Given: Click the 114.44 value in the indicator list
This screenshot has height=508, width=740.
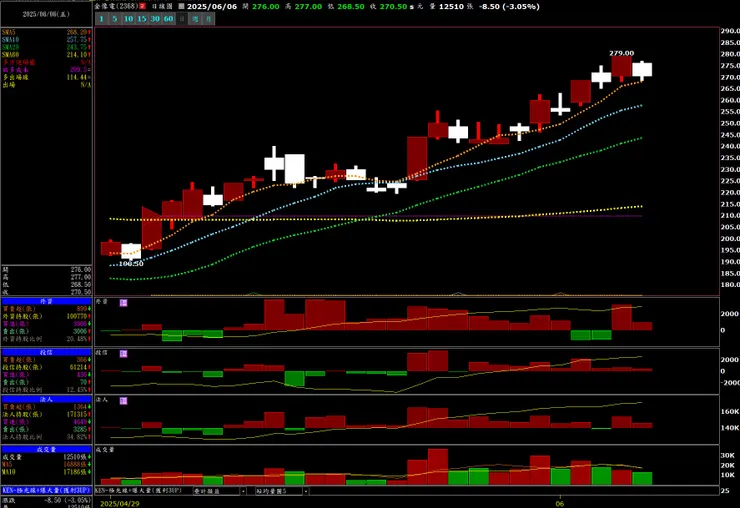Looking at the screenshot, I should 79,77.
